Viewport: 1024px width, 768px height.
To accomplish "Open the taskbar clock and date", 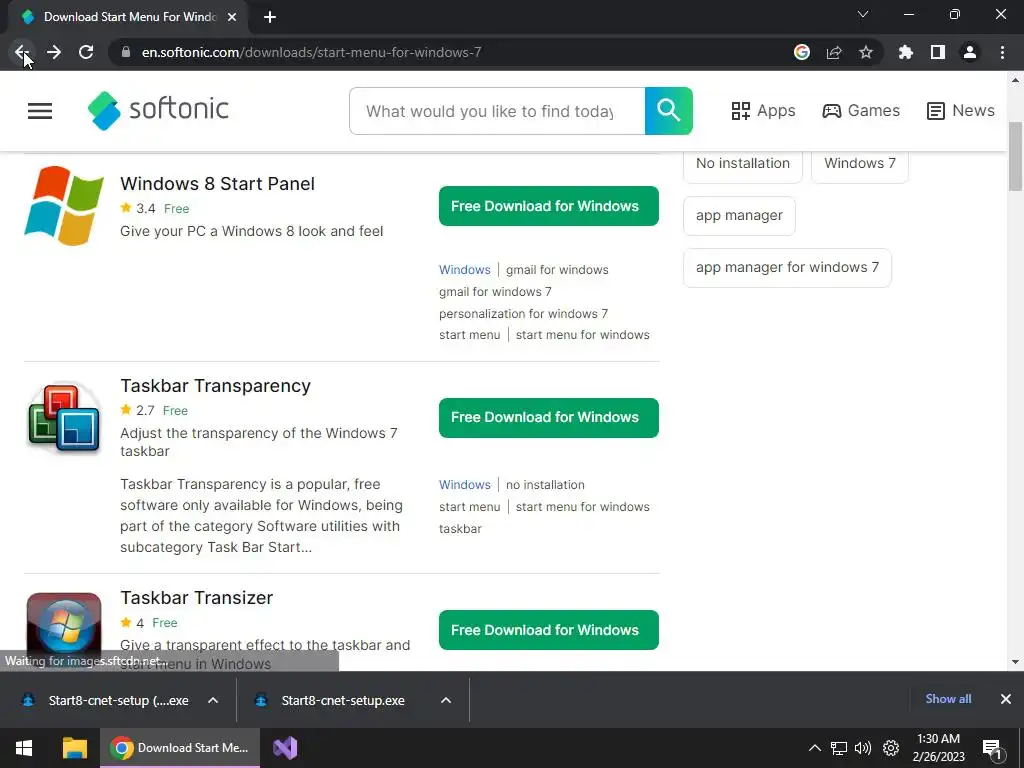I will 938,748.
